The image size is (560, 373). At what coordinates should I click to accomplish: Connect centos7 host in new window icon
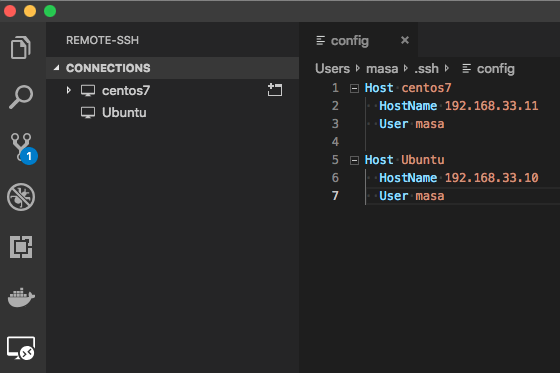coord(275,90)
